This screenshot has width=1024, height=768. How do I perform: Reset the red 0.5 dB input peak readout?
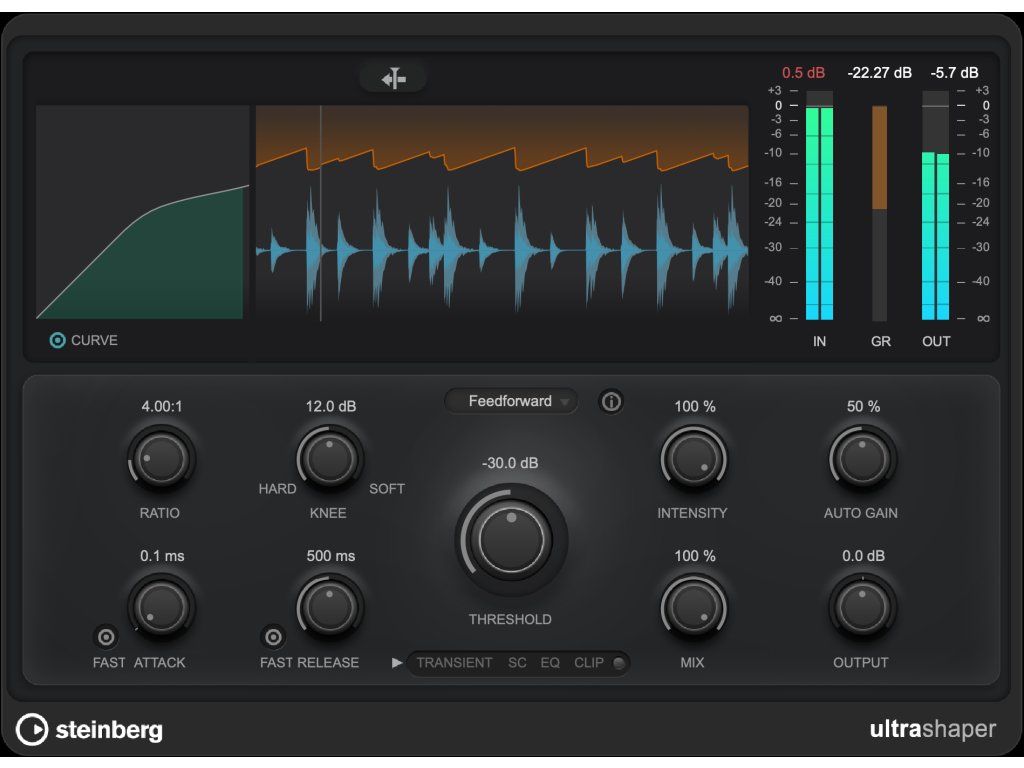803,72
